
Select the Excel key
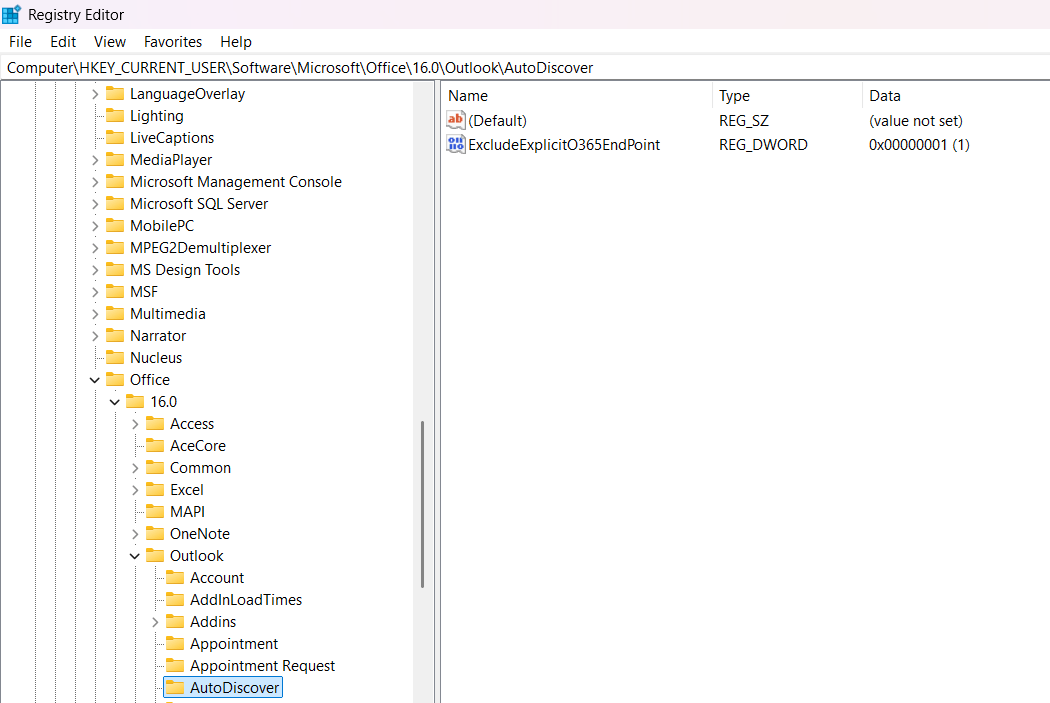186,489
